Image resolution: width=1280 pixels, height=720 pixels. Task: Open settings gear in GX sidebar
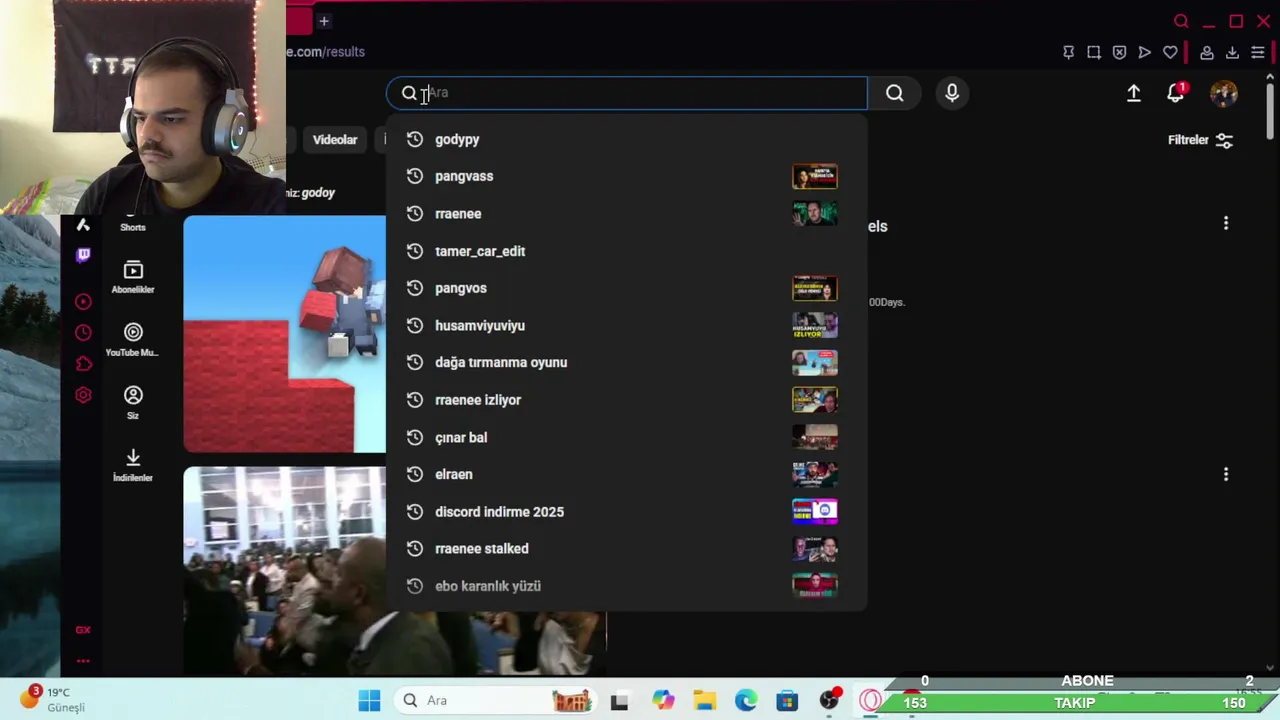83,395
